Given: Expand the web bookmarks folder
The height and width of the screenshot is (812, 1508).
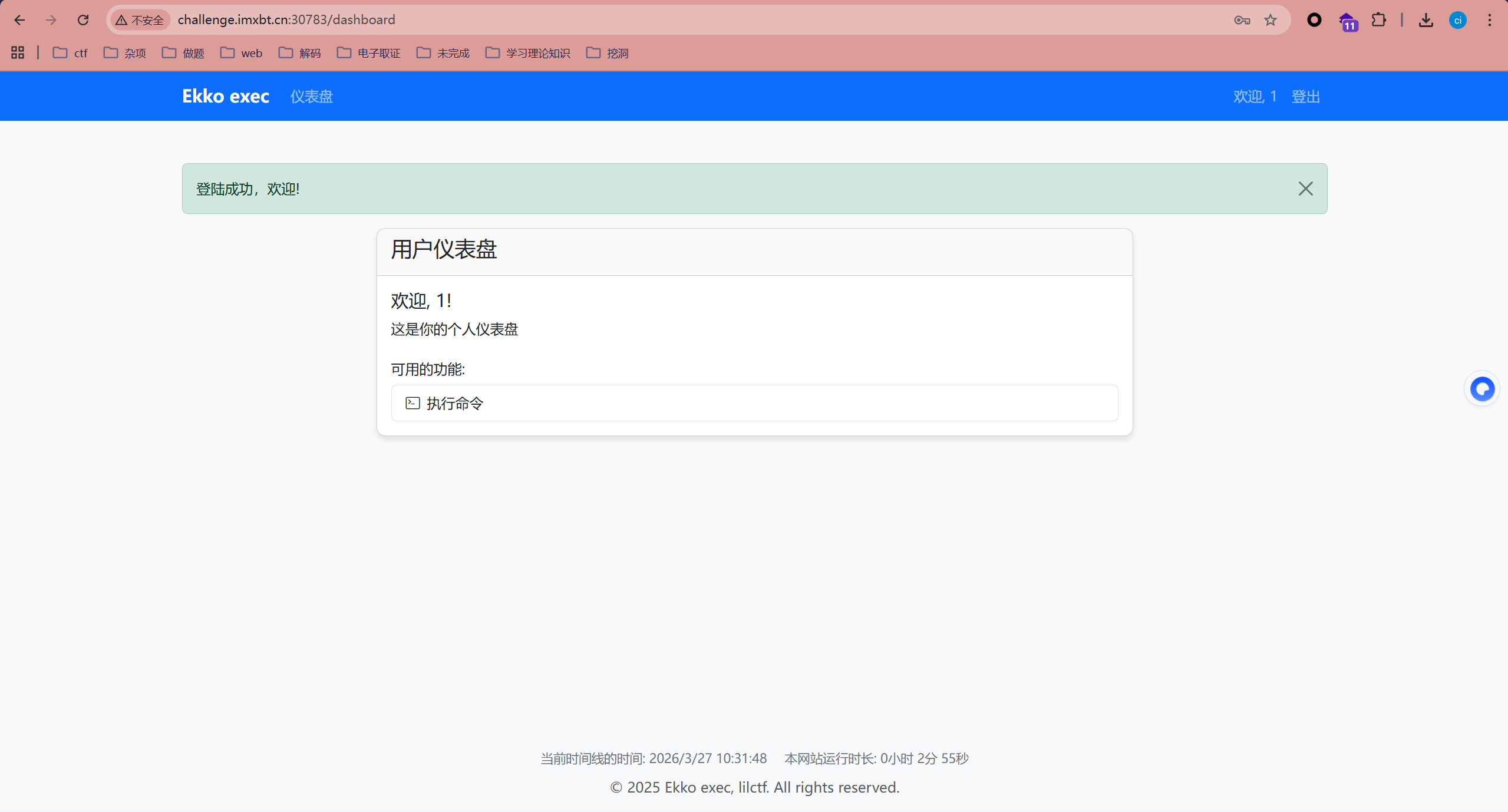Looking at the screenshot, I should click(x=242, y=53).
